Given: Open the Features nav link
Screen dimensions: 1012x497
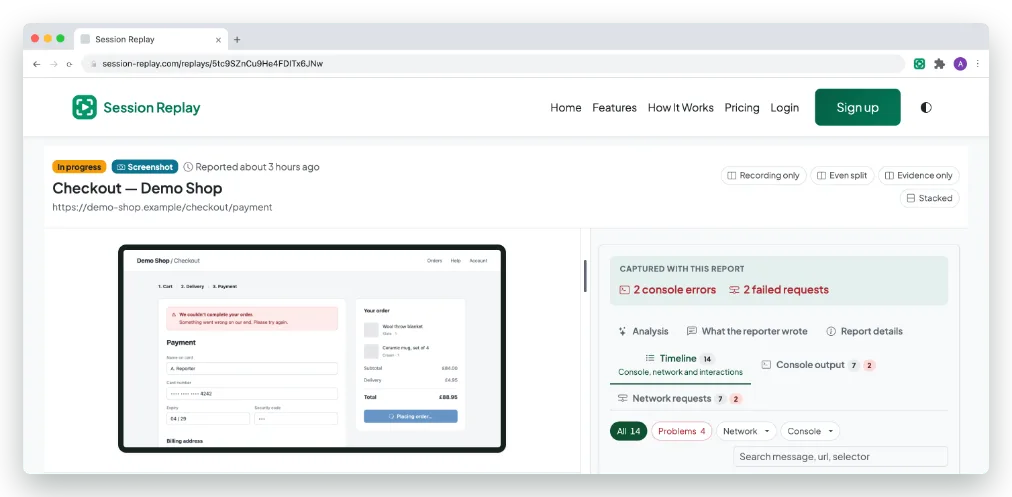Looking at the screenshot, I should [614, 108].
